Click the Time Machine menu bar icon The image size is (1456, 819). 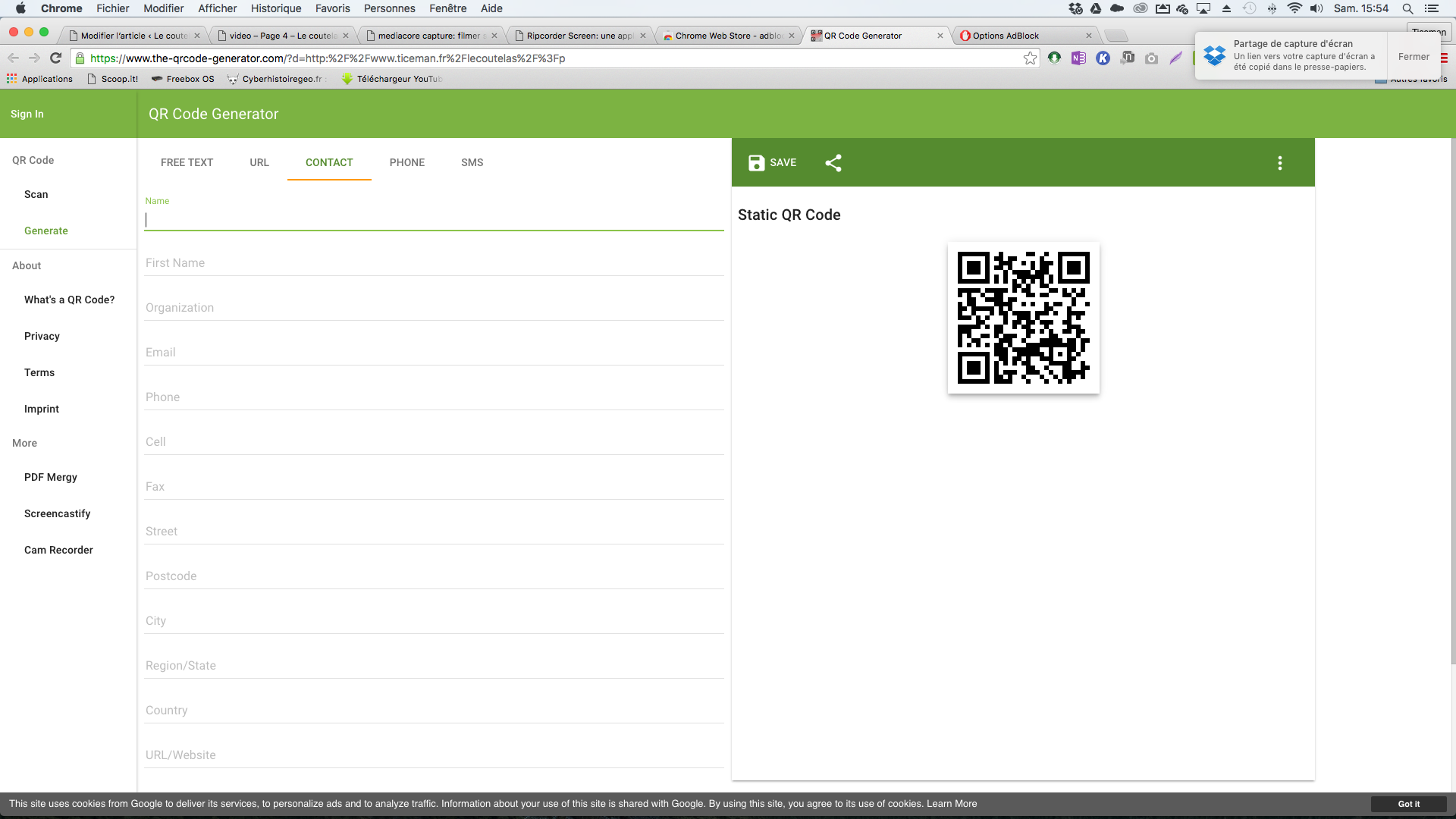(x=1250, y=8)
